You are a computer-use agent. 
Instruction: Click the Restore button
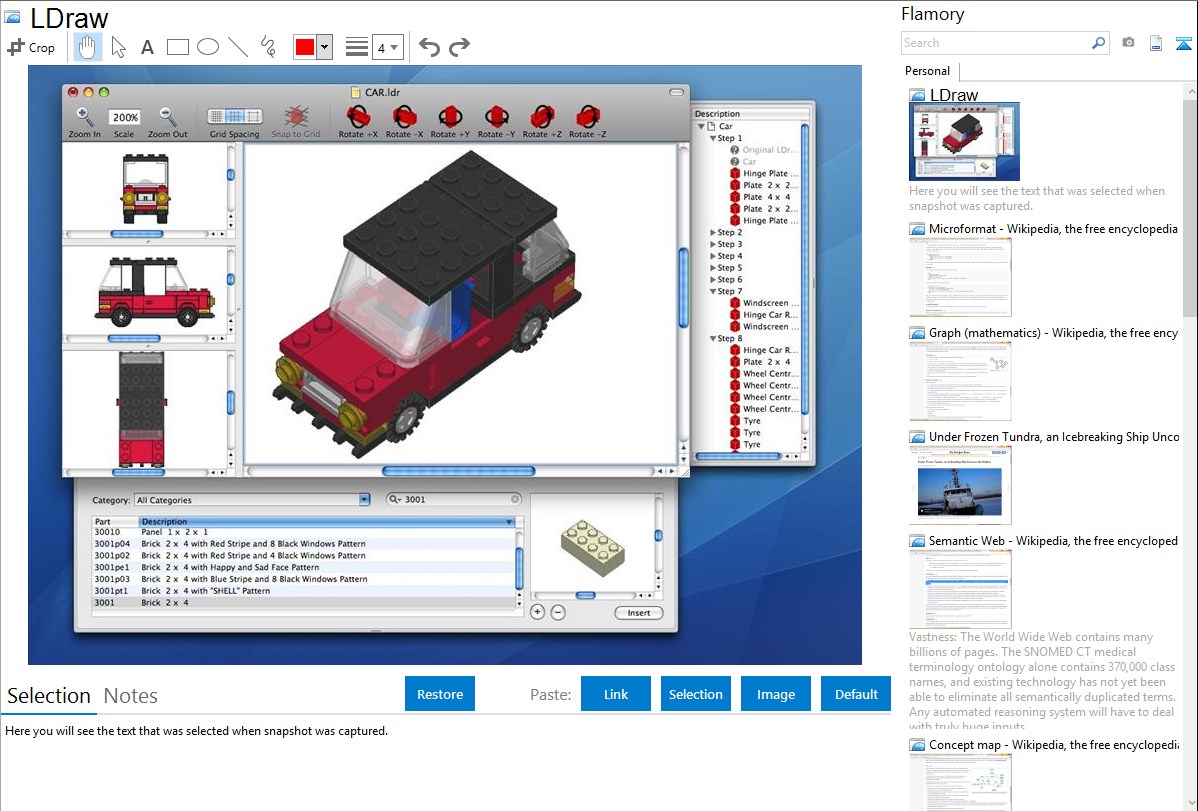tap(440, 694)
